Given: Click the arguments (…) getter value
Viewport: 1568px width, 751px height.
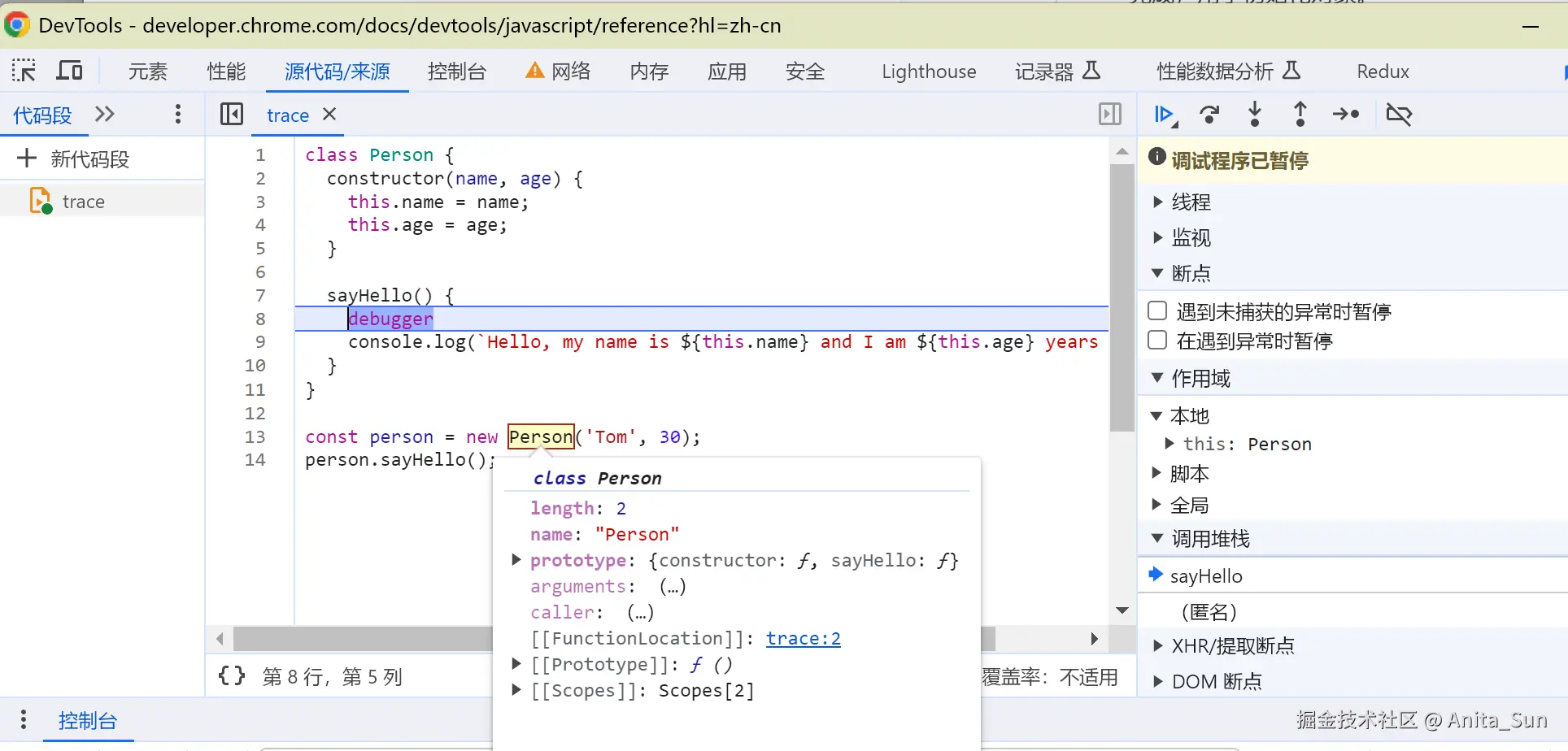Looking at the screenshot, I should pyautogui.click(x=673, y=586).
